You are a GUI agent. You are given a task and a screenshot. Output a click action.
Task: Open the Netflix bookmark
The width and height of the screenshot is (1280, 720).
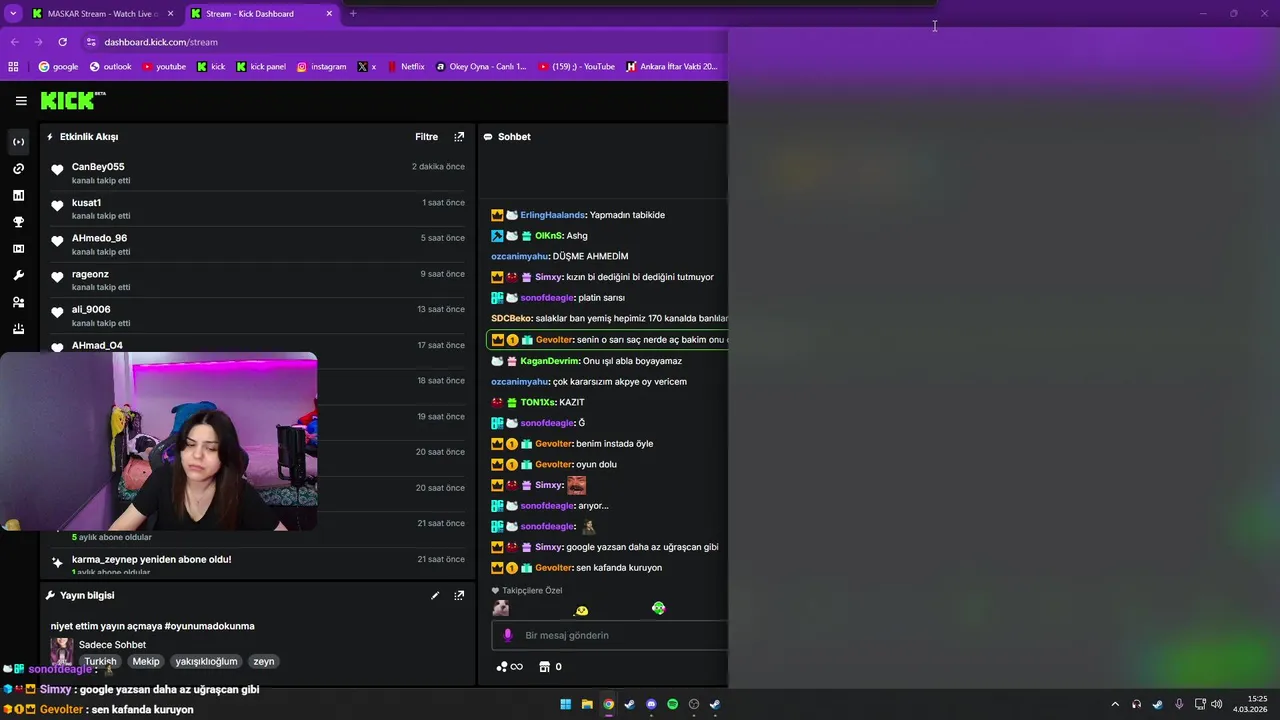(405, 67)
